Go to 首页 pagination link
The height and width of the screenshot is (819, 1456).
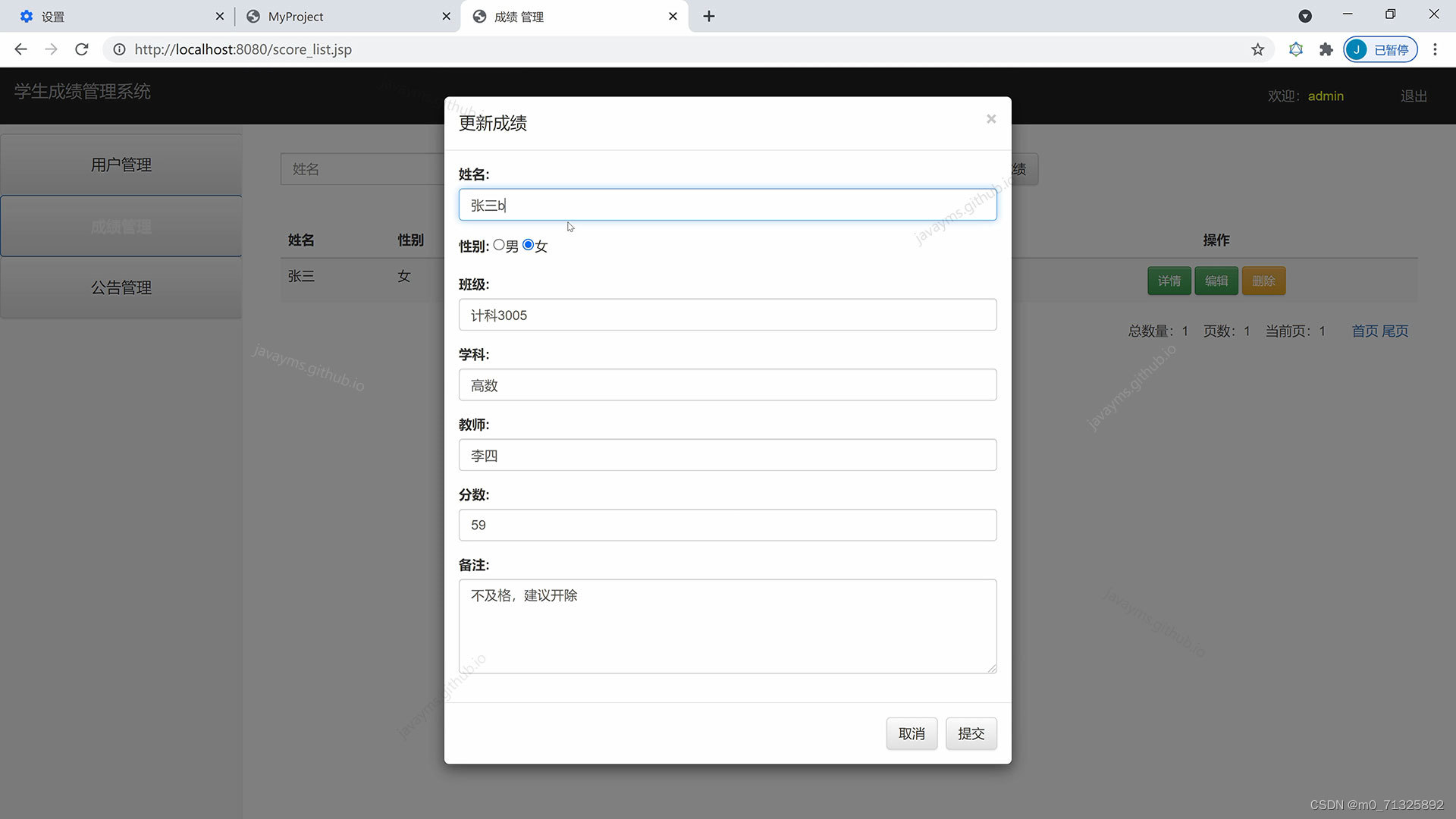tap(1365, 331)
